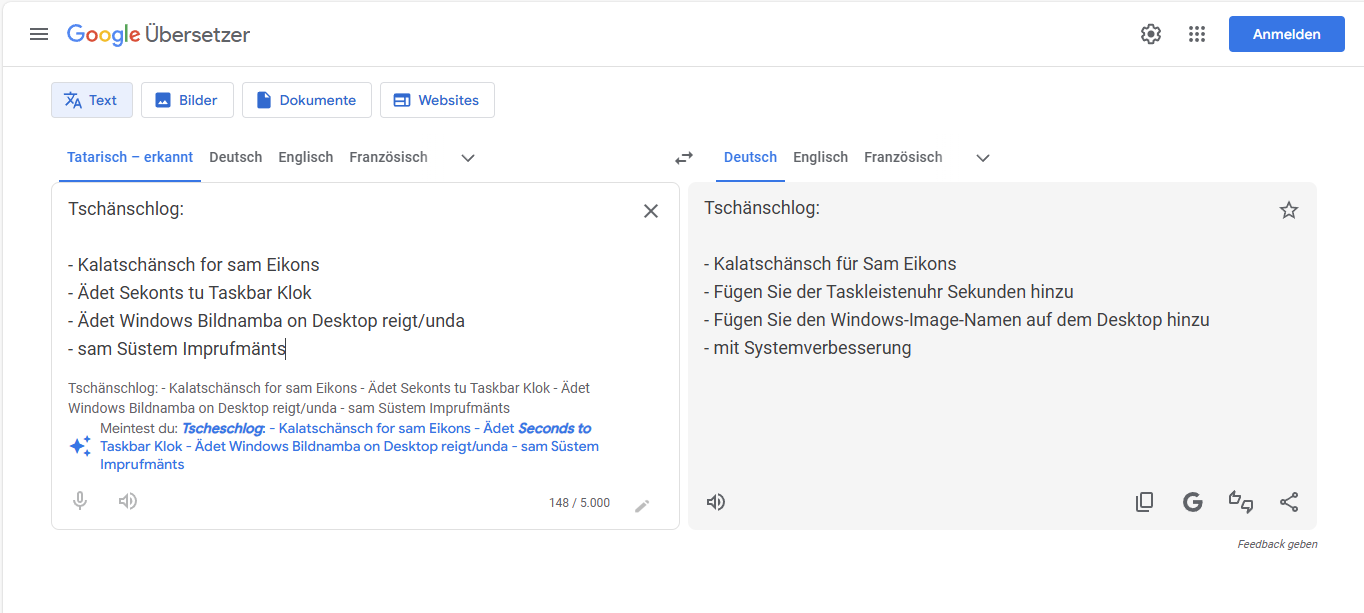Click the Anmelden sign-in button

click(1286, 34)
